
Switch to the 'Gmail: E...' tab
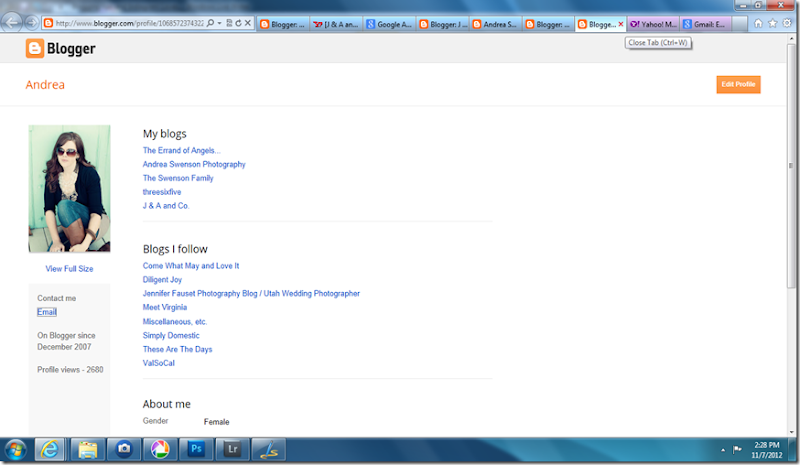706,24
